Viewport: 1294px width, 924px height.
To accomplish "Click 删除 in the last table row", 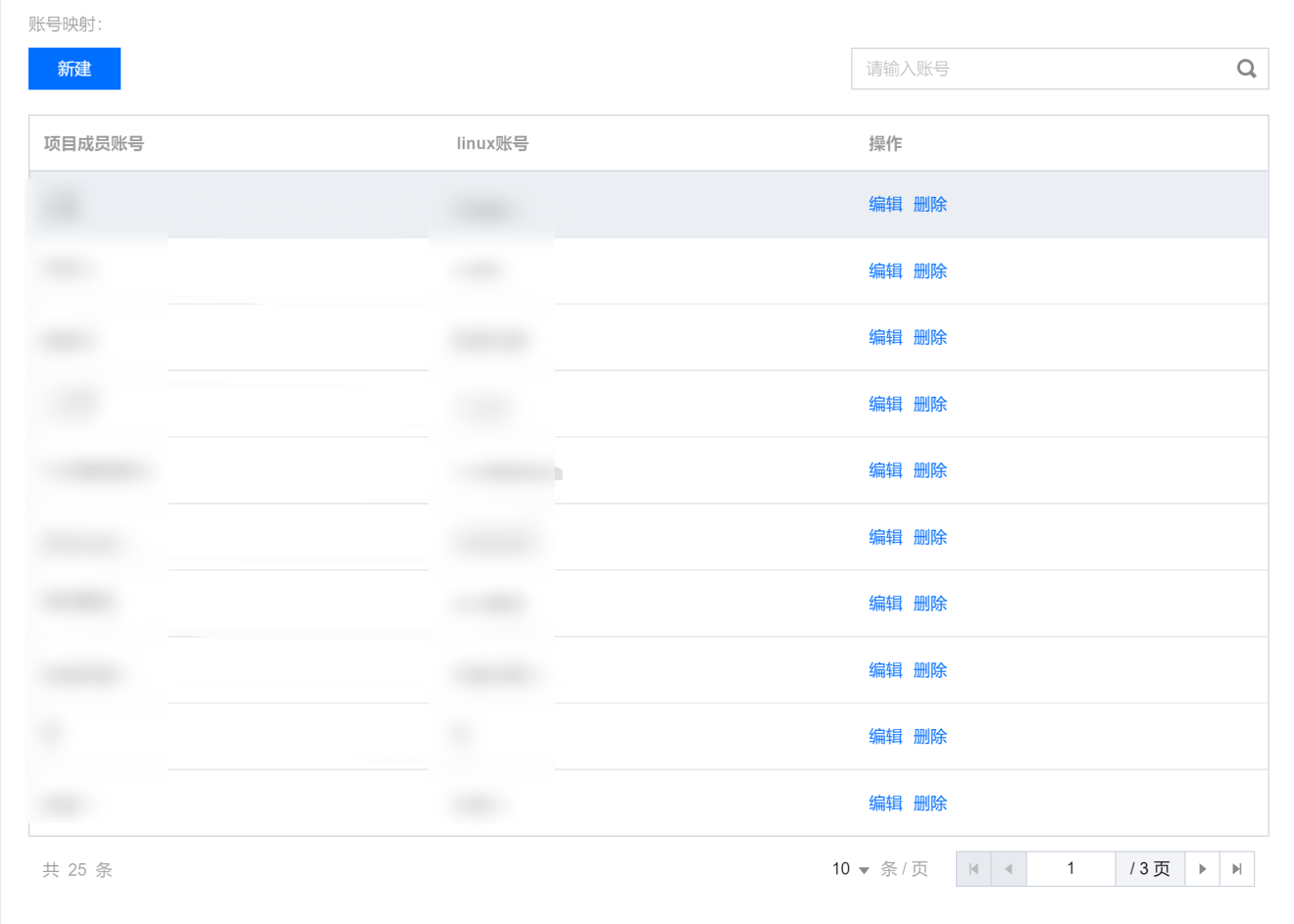I will (930, 803).
